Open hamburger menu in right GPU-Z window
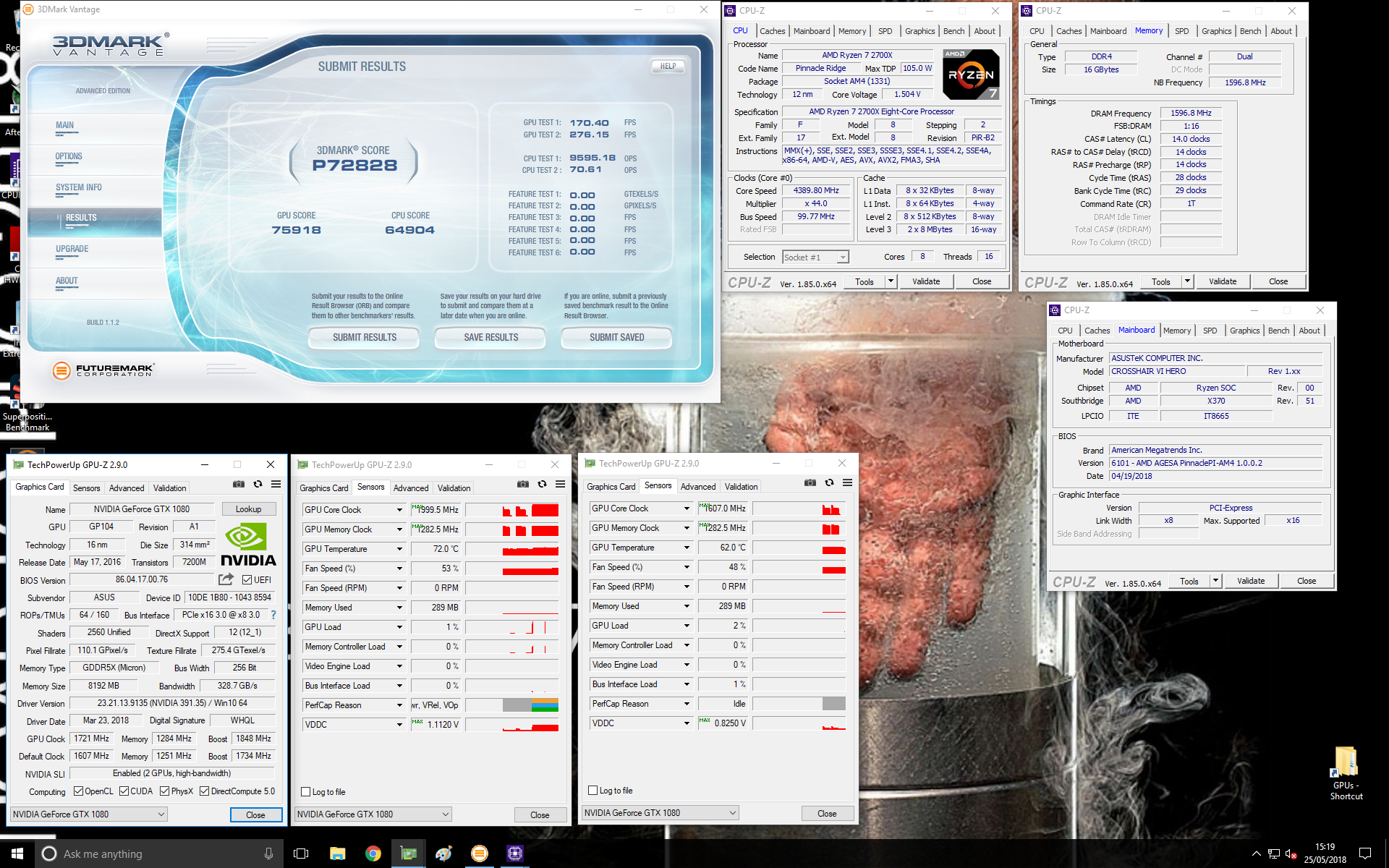This screenshot has width=1389, height=868. tap(847, 482)
